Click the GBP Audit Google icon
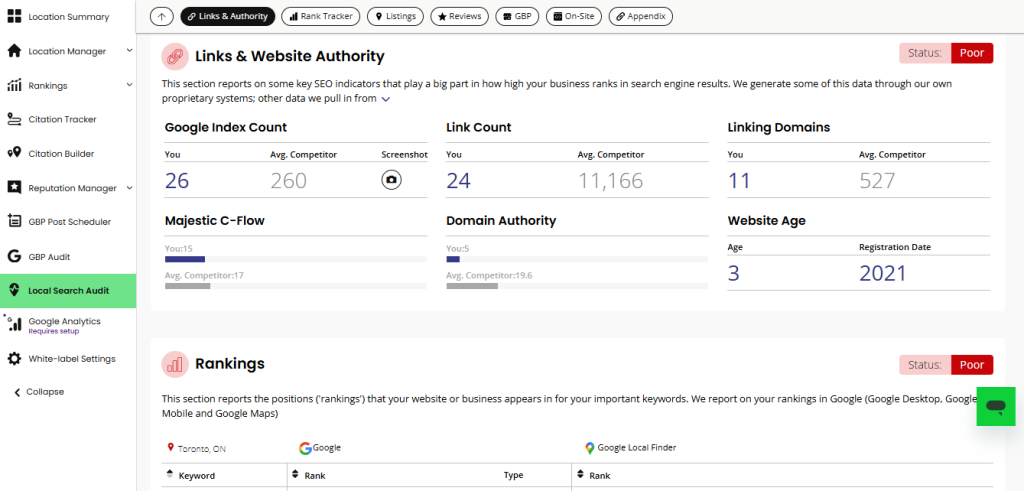Image resolution: width=1024 pixels, height=491 pixels. click(14, 257)
